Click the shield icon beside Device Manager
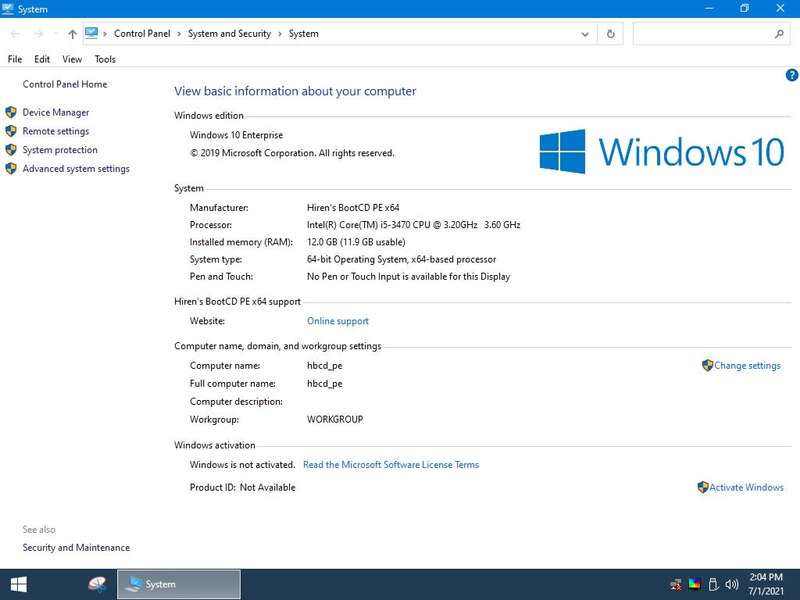This screenshot has height=600, width=800. 11,112
